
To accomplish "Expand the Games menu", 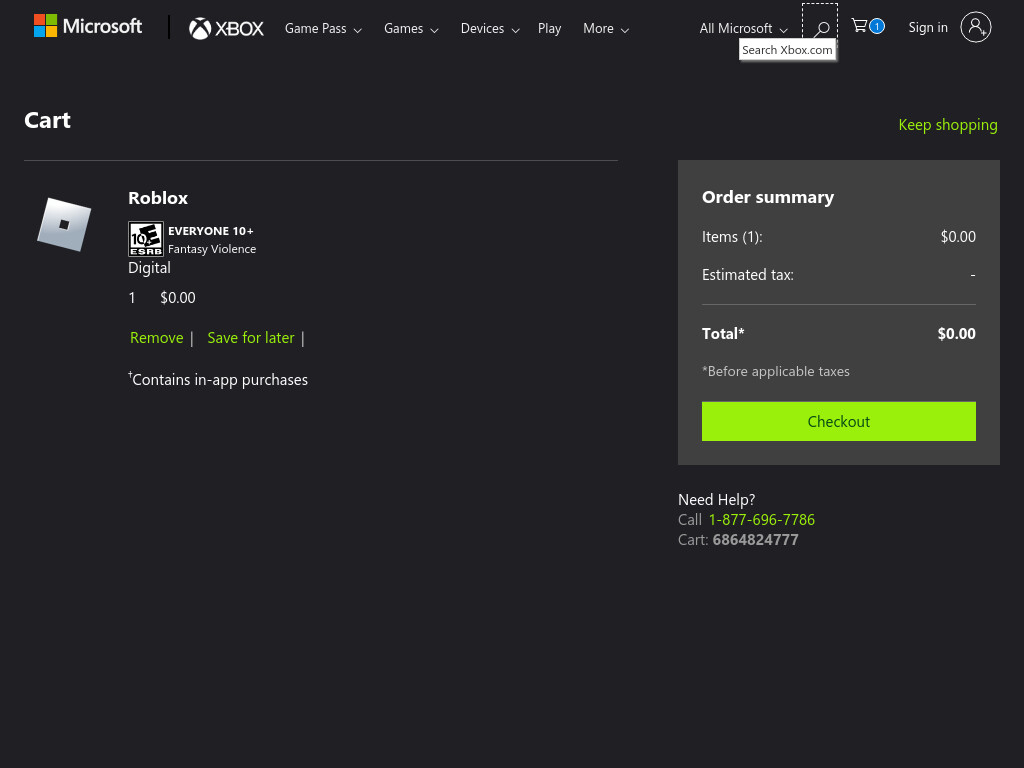I will pyautogui.click(x=411, y=29).
